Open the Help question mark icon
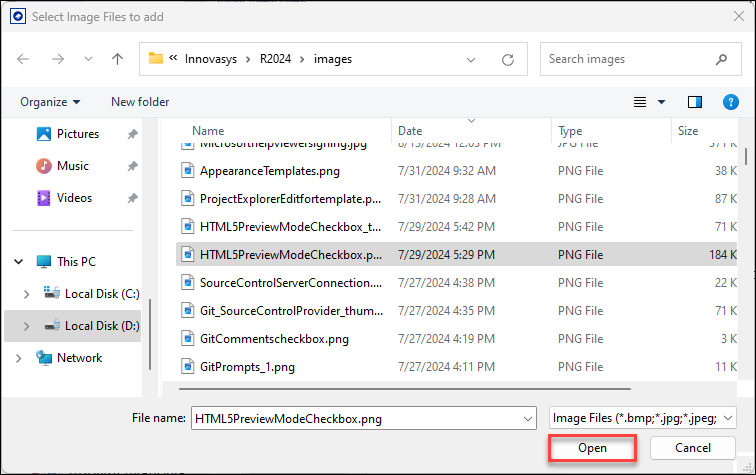Viewport: 756px width, 475px height. (731, 102)
